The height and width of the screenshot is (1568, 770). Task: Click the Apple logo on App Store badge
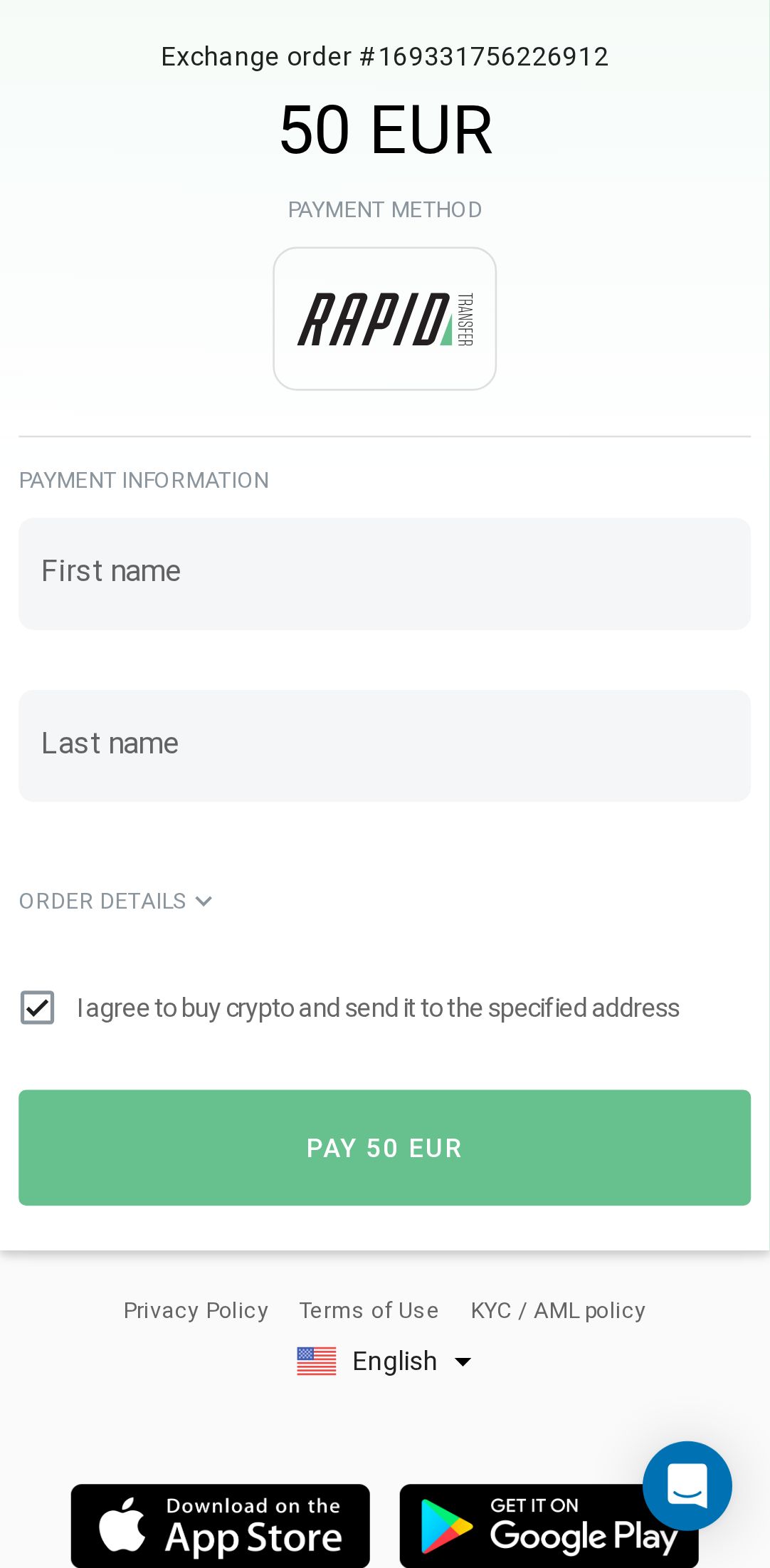pyautogui.click(x=122, y=1525)
